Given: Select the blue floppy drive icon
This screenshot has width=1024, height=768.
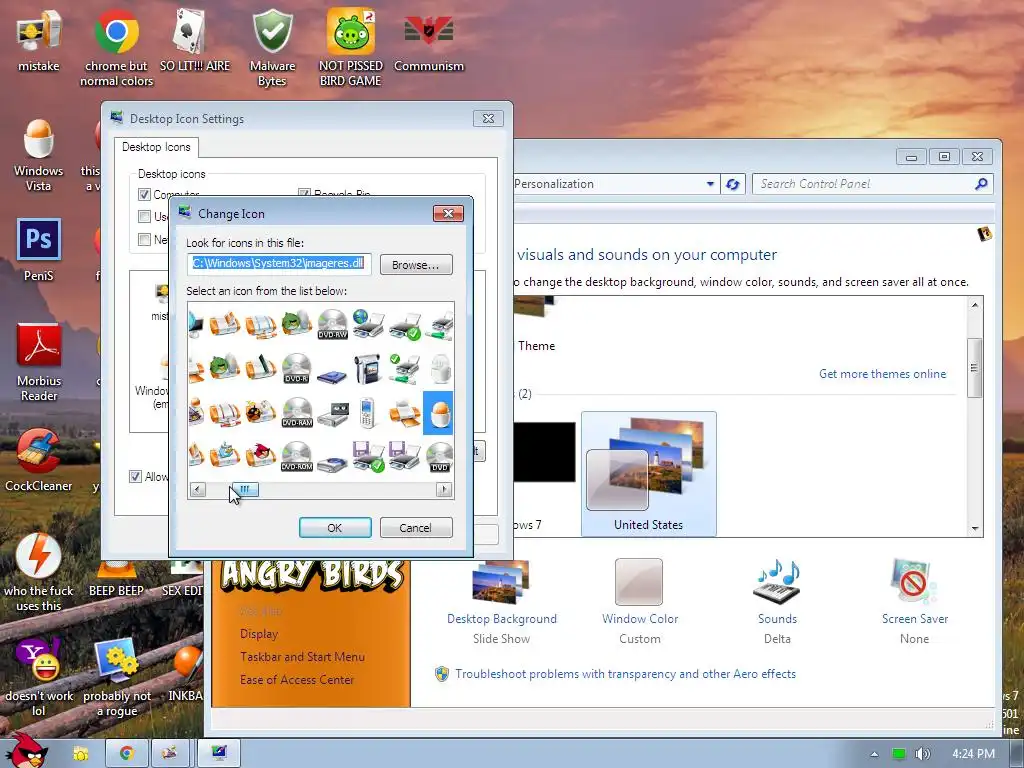Looking at the screenshot, I should pos(332,376).
